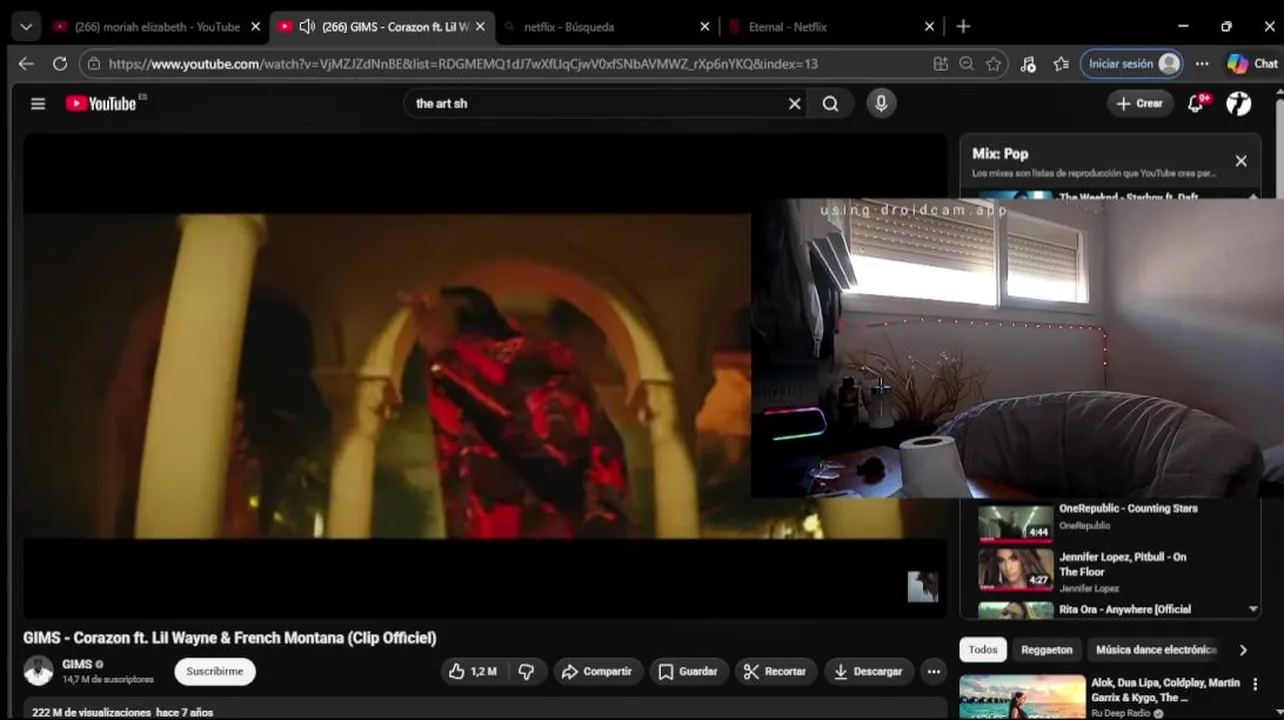Go back to the previous page

point(26,64)
